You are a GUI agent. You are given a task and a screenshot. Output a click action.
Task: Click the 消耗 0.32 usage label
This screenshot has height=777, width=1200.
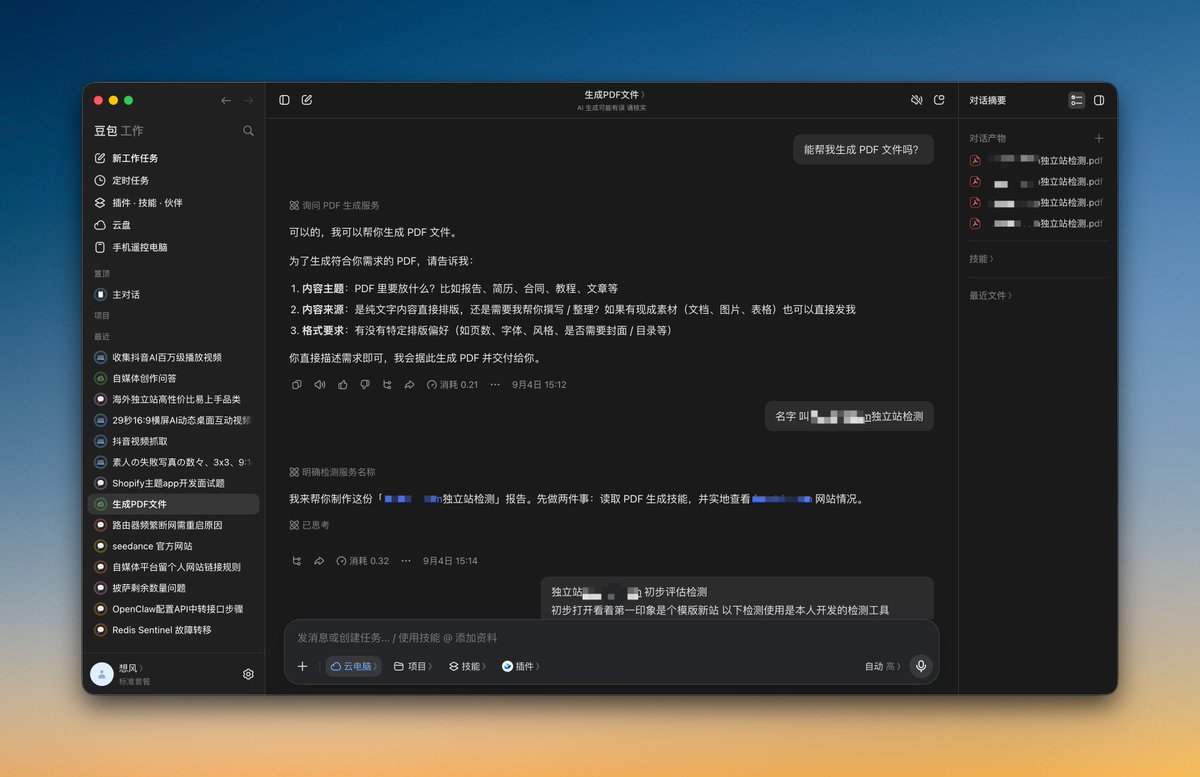[x=363, y=561]
